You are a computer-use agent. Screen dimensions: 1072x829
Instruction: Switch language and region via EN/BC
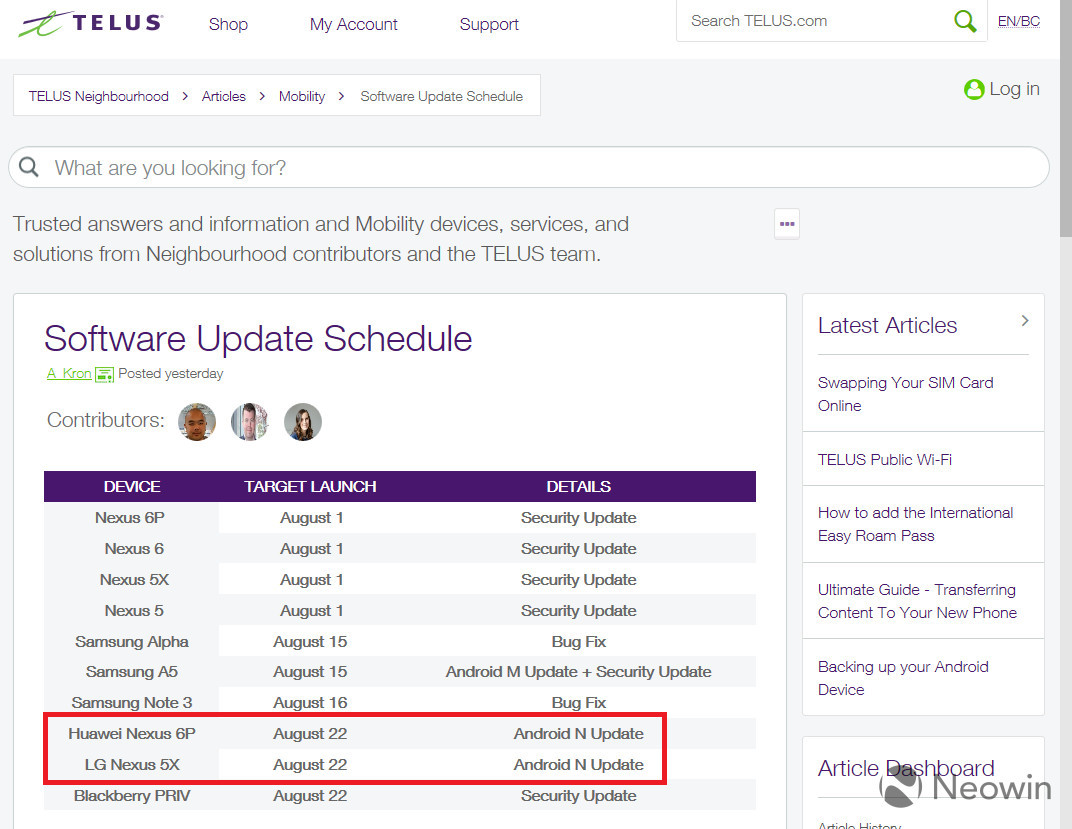1019,21
